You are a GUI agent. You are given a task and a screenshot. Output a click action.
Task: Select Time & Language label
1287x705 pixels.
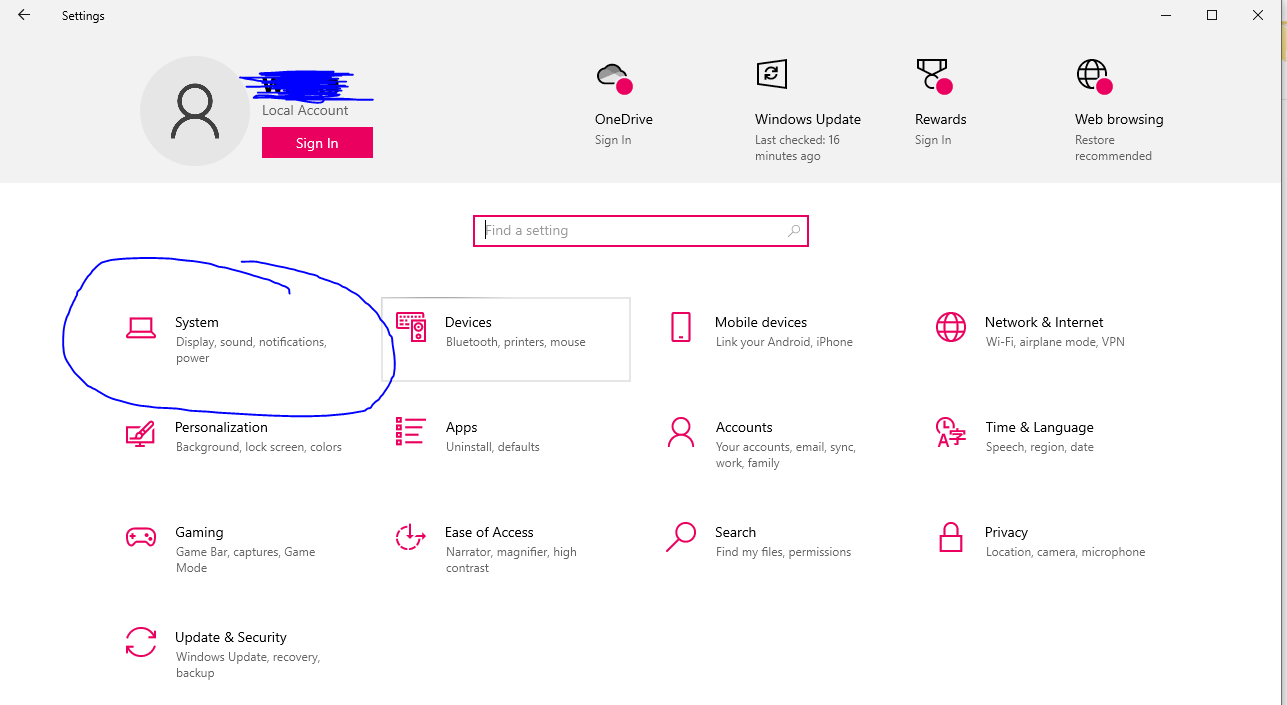tap(1040, 427)
